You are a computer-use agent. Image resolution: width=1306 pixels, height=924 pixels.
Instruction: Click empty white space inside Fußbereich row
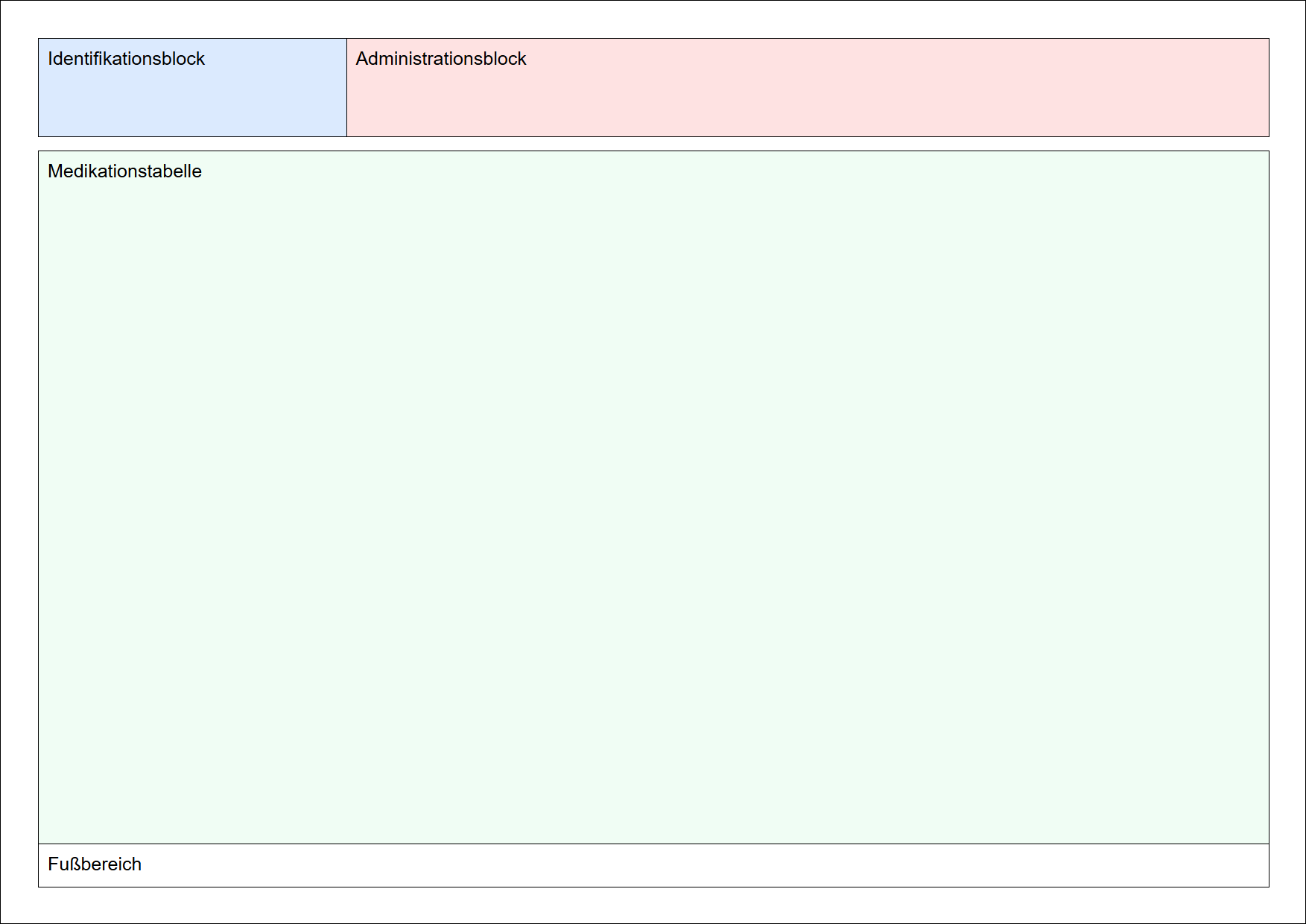click(x=671, y=866)
